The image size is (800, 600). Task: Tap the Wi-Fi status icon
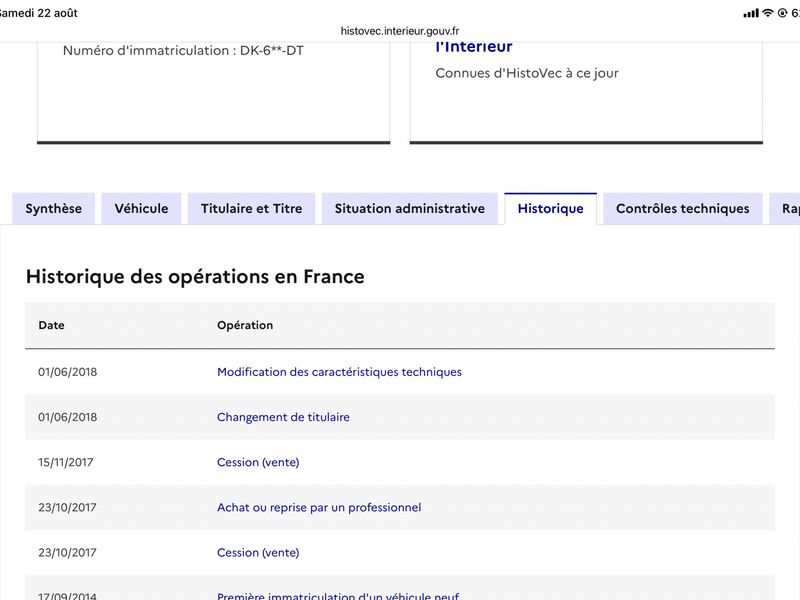pyautogui.click(x=767, y=13)
